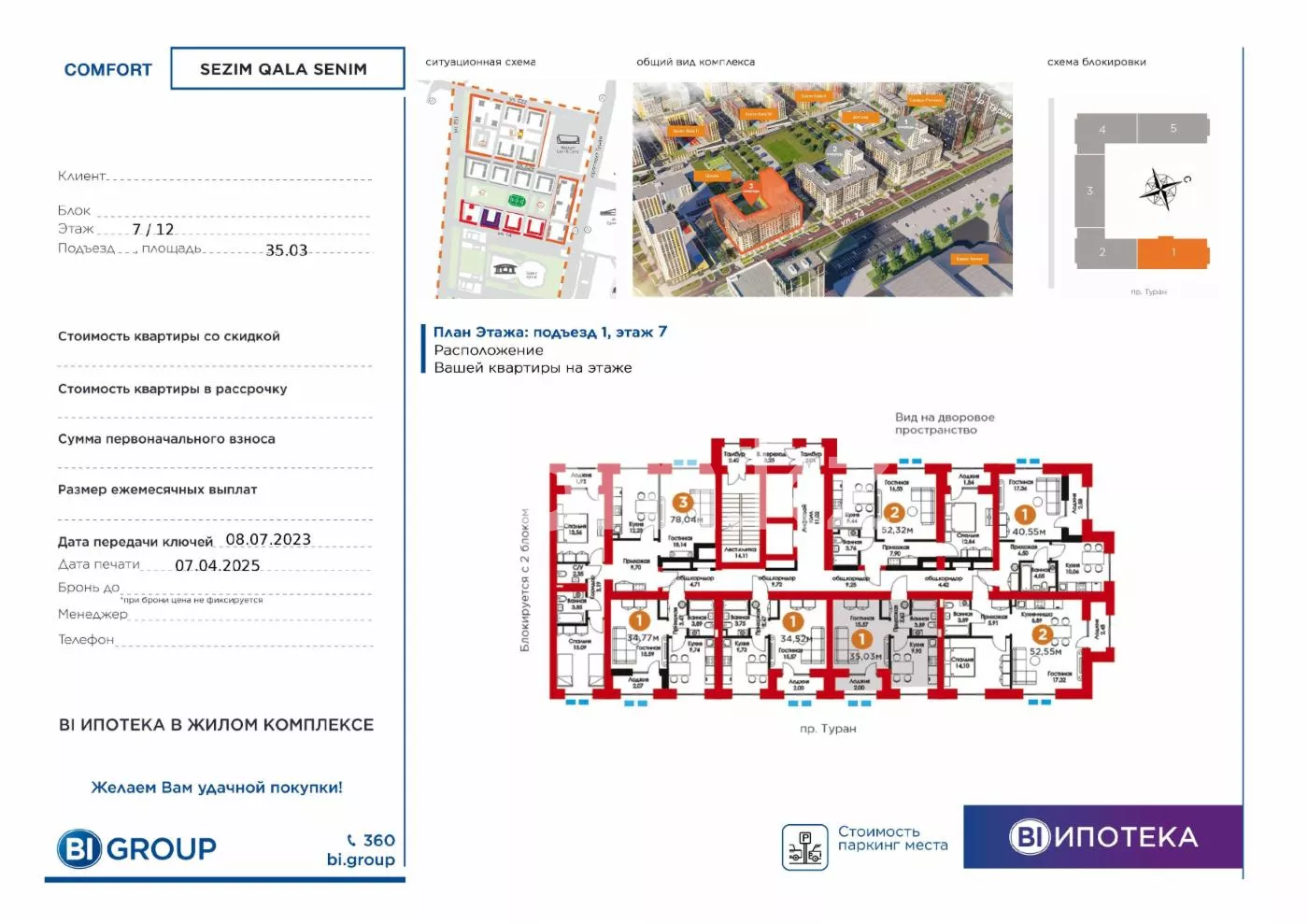The width and height of the screenshot is (1308, 924).
Task: Select the 1-room badge of apartment 40,55
Action: 1024,515
